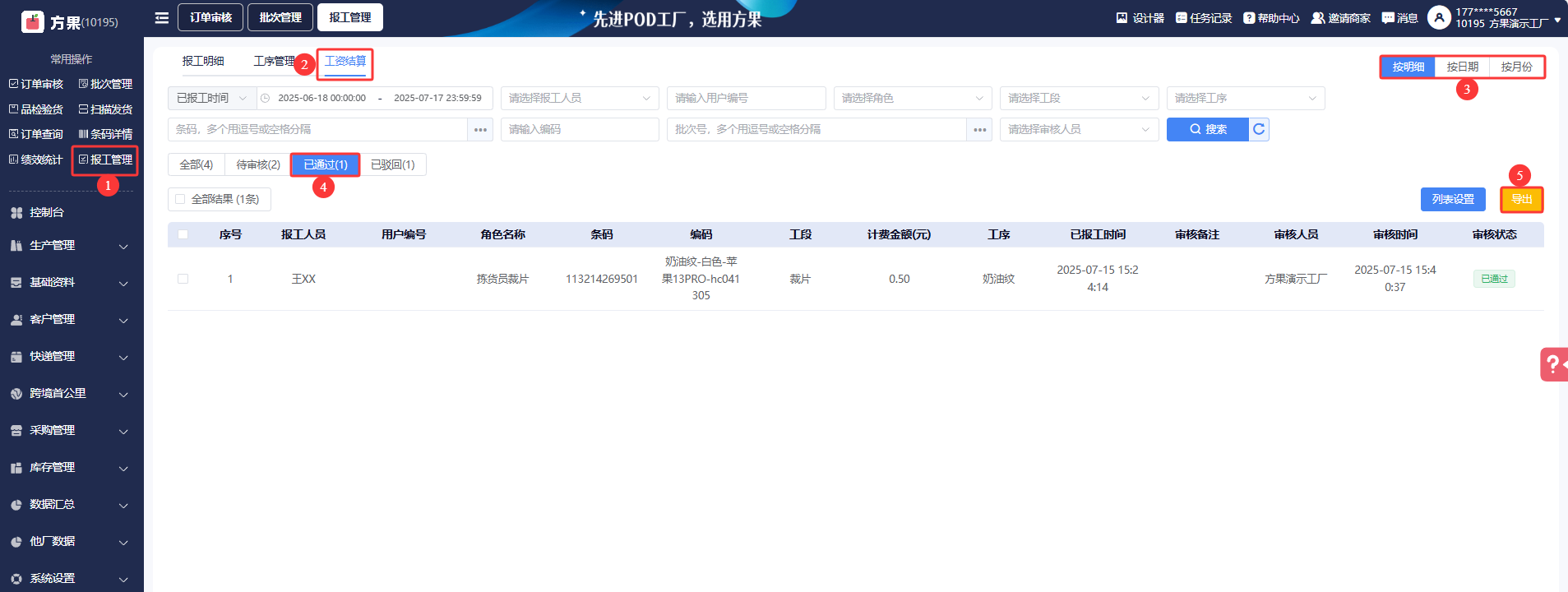Open the 绩效统计 shortcut
This screenshot has width=1568, height=592.
(36, 160)
